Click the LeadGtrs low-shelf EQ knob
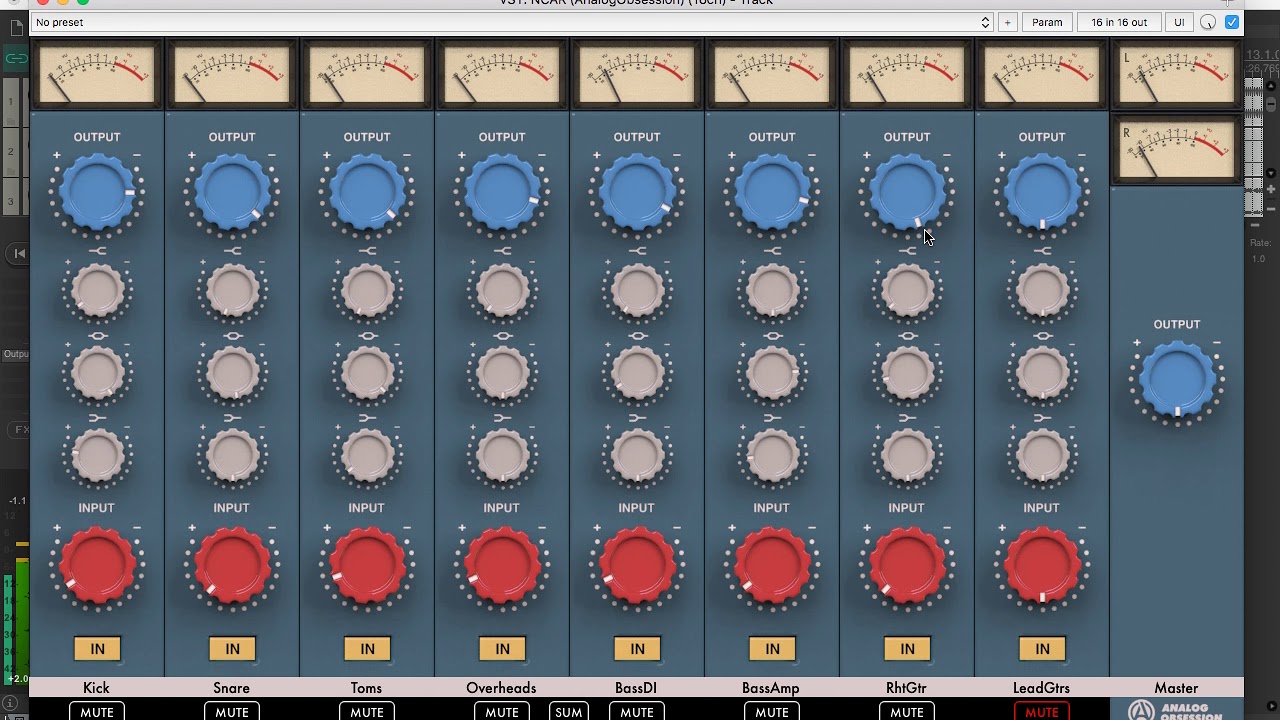 1042,455
